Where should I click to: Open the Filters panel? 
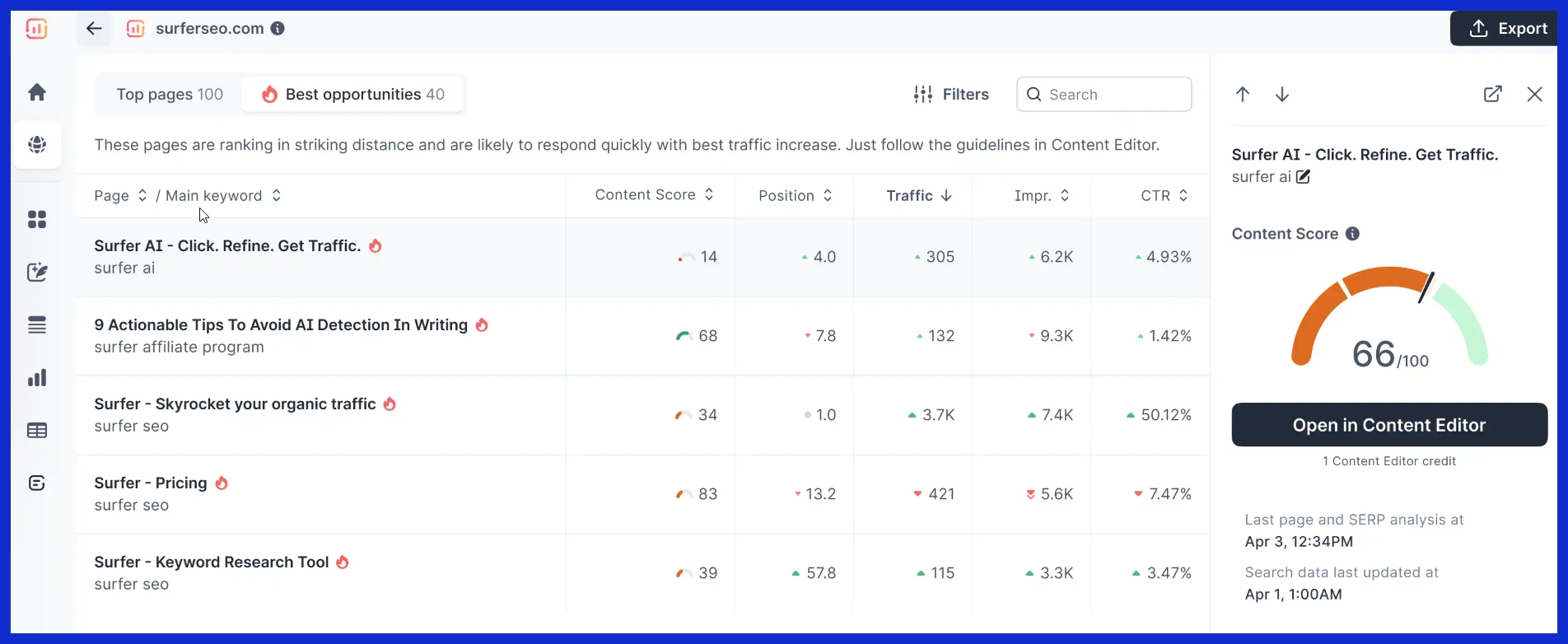point(951,95)
